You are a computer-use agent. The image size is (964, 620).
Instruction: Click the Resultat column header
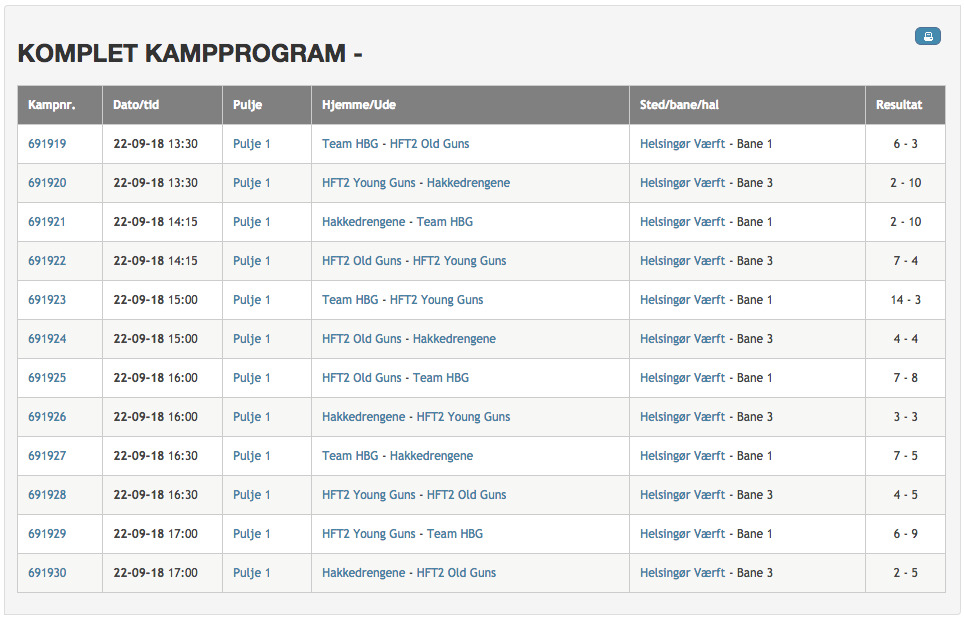[899, 105]
